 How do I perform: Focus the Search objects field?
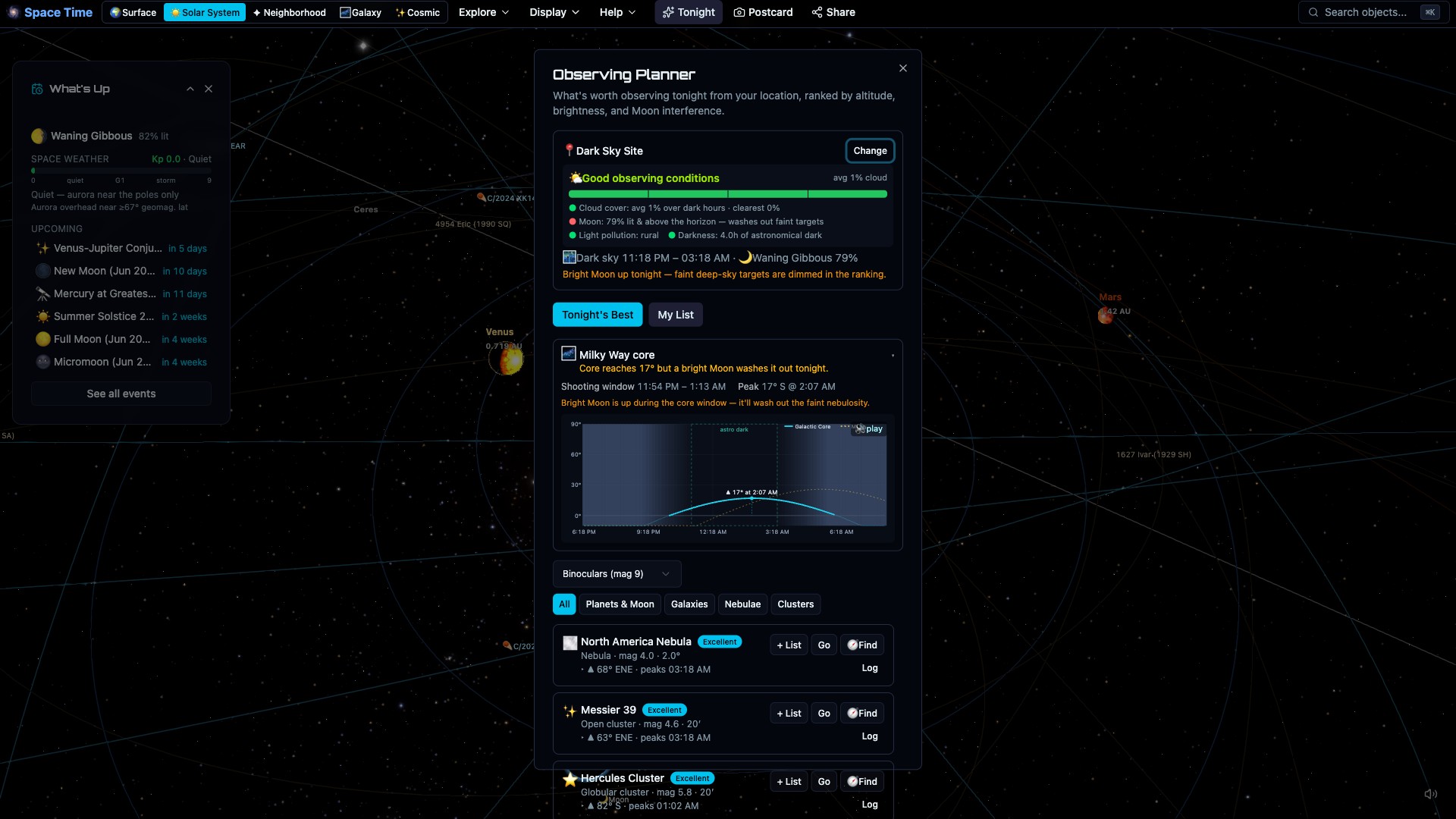pos(1373,12)
